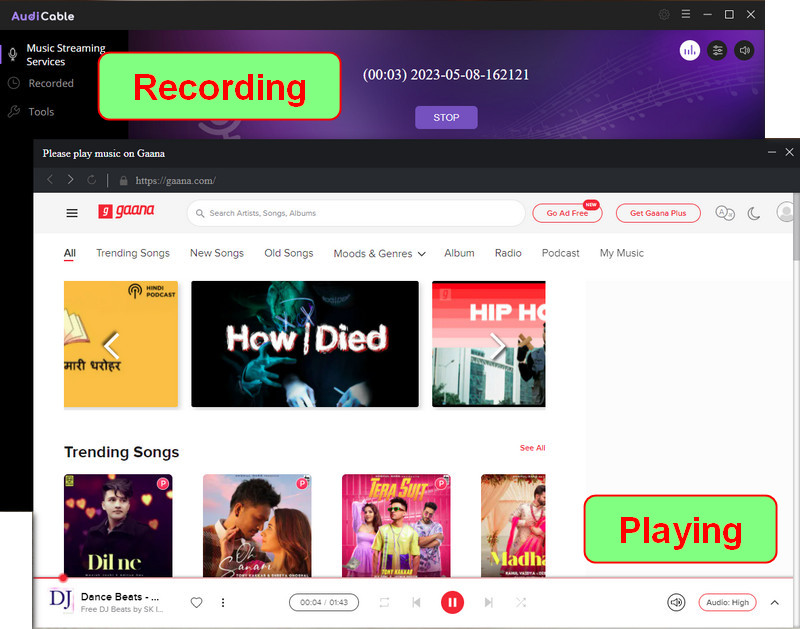Toggle Gaana dark mode moon icon
Viewport: 800px width, 629px height.
click(754, 213)
